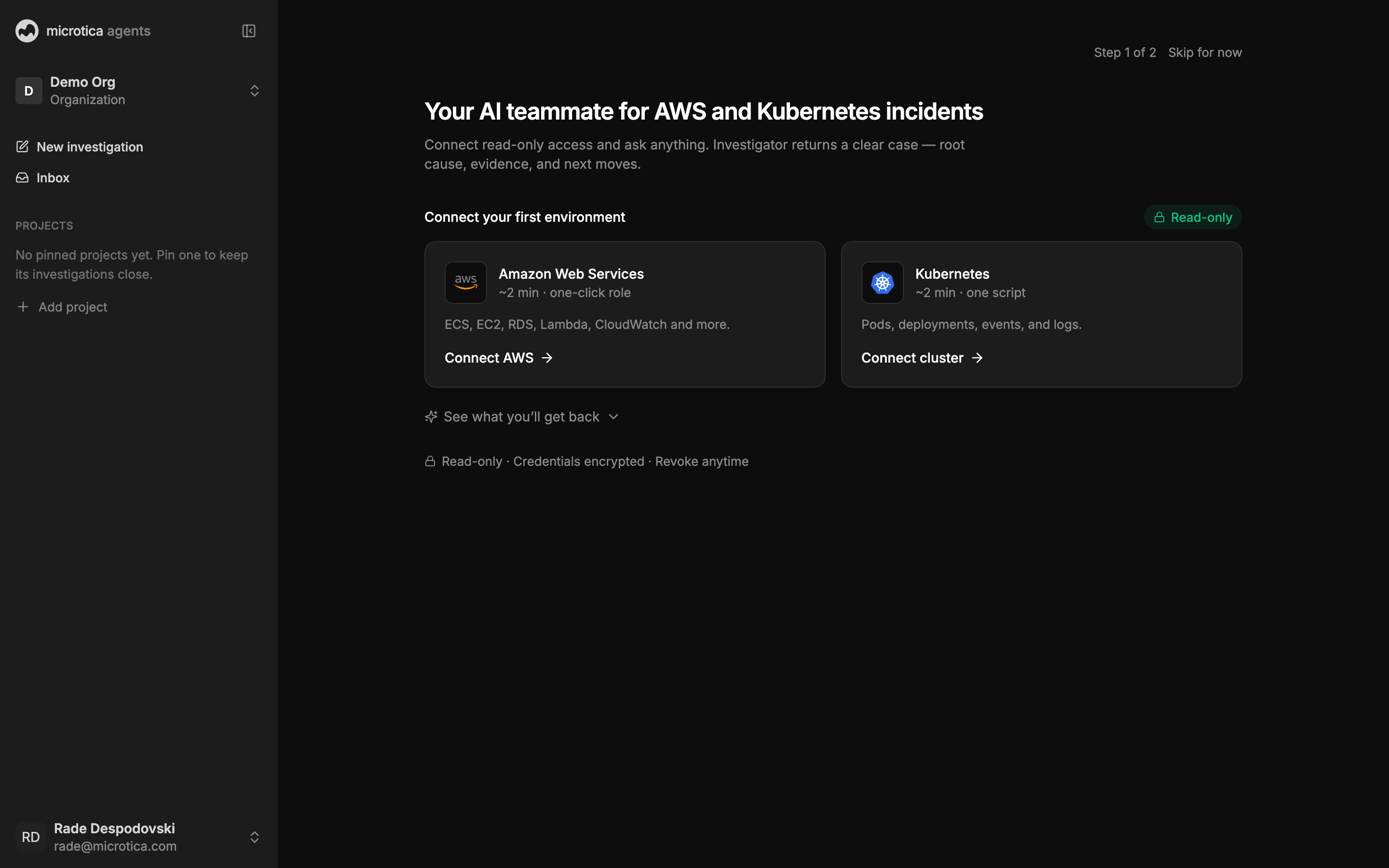This screenshot has height=868, width=1389.
Task: Click the 'No pinned projects yet' message
Action: (x=132, y=265)
